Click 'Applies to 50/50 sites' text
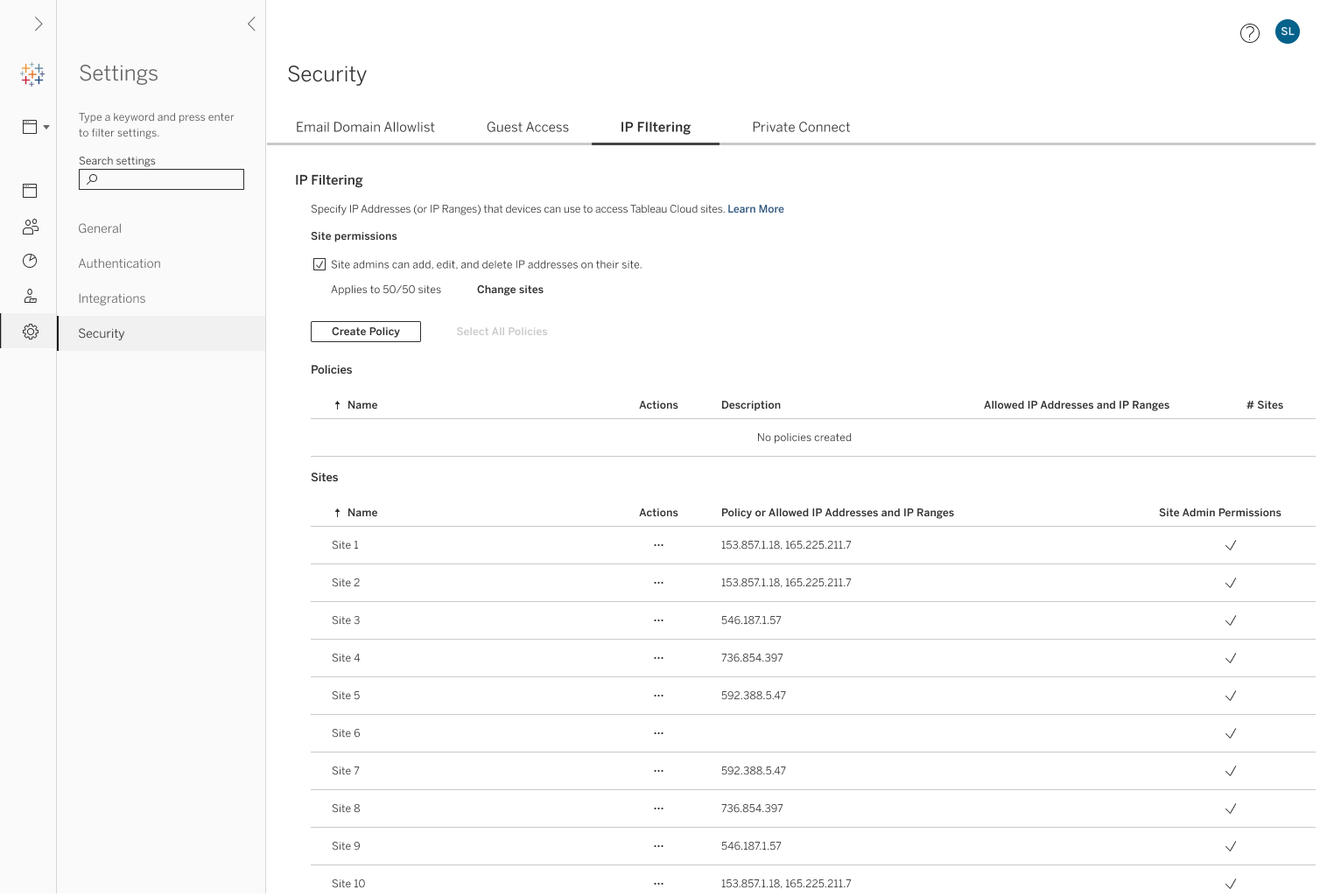The height and width of the screenshot is (896, 1327). [x=386, y=290]
